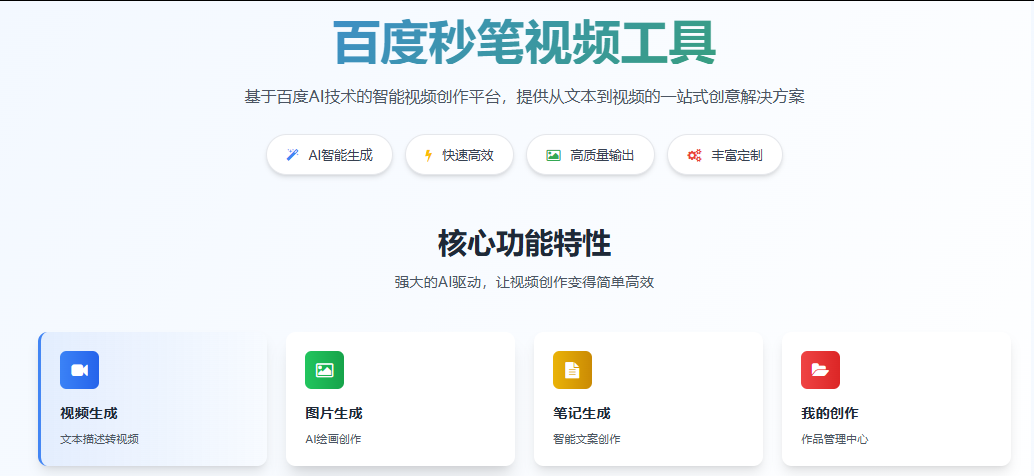
Task: Click the magic wand icon in AI智能生成
Action: [x=292, y=155]
